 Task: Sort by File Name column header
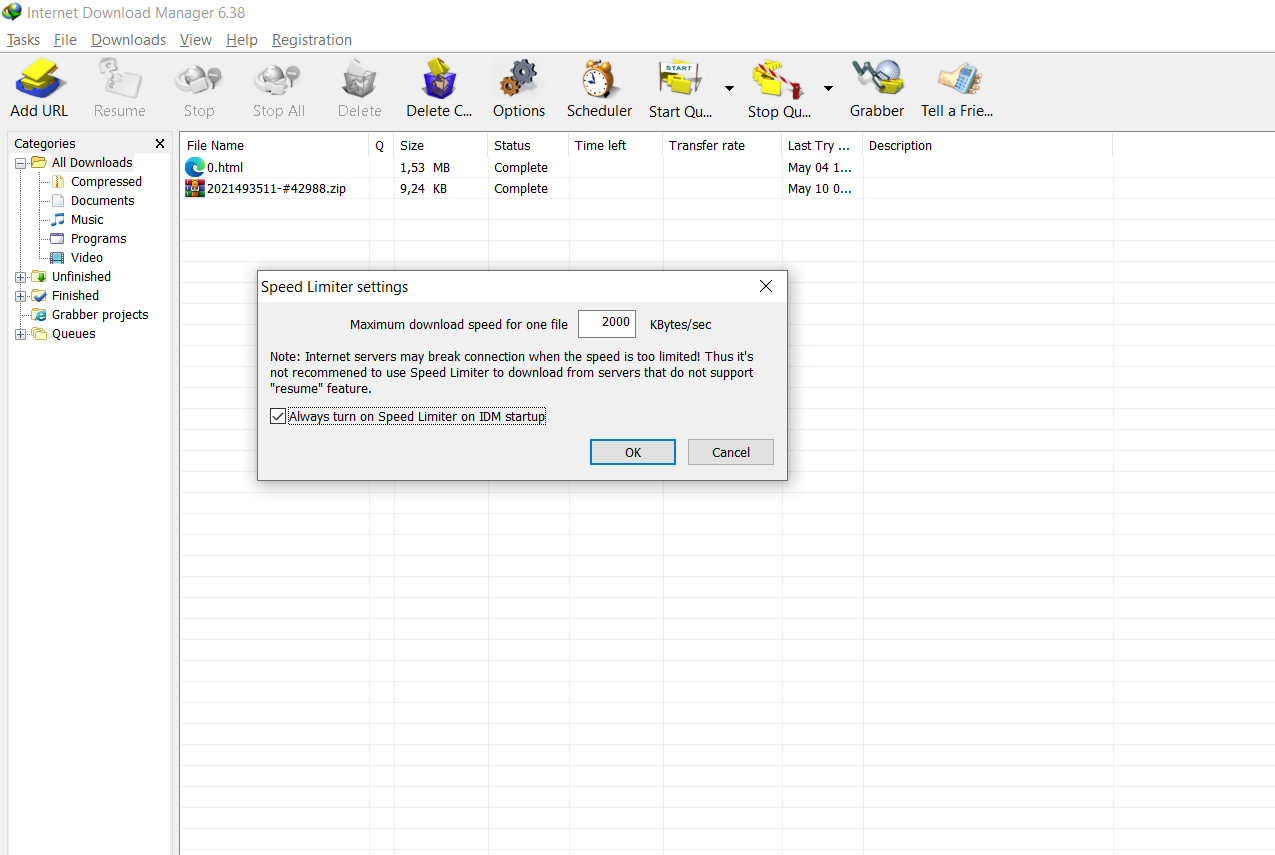click(275, 146)
